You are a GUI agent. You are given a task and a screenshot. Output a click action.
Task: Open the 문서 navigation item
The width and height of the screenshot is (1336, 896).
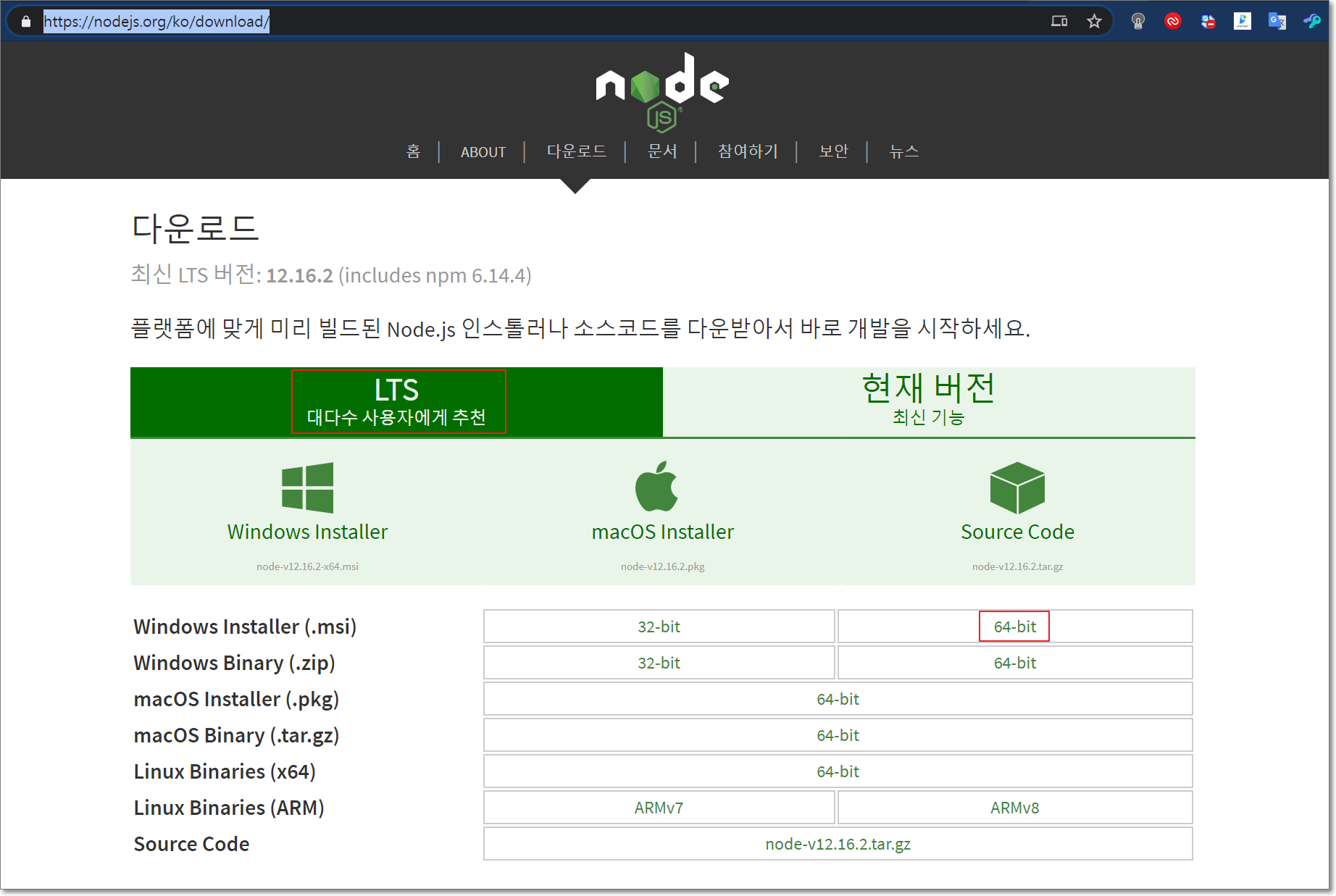[662, 151]
